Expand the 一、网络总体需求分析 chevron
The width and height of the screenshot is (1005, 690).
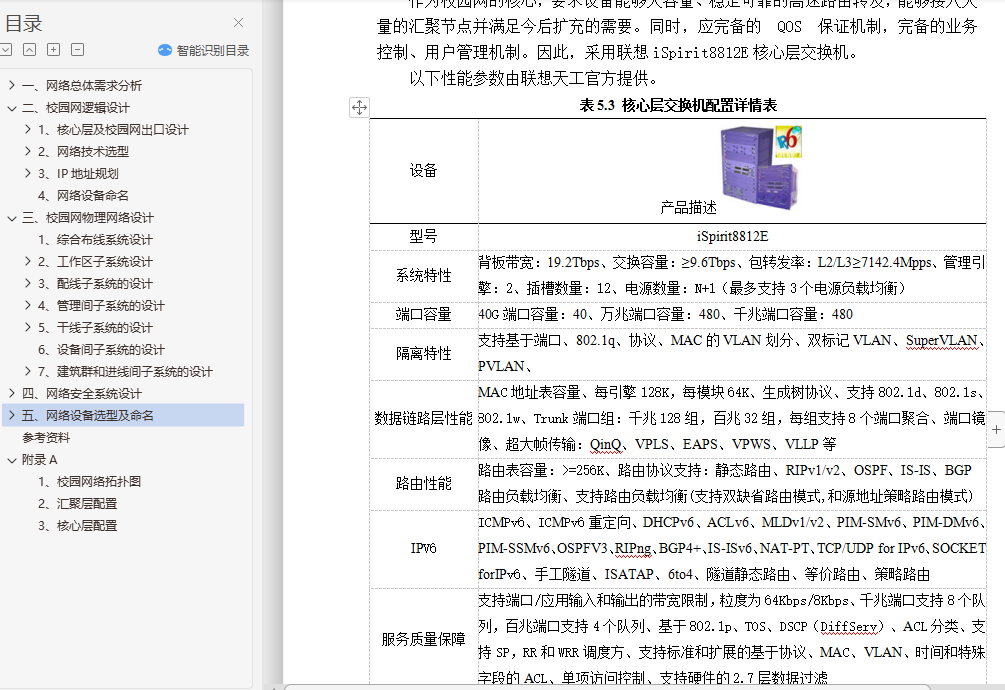(12, 85)
